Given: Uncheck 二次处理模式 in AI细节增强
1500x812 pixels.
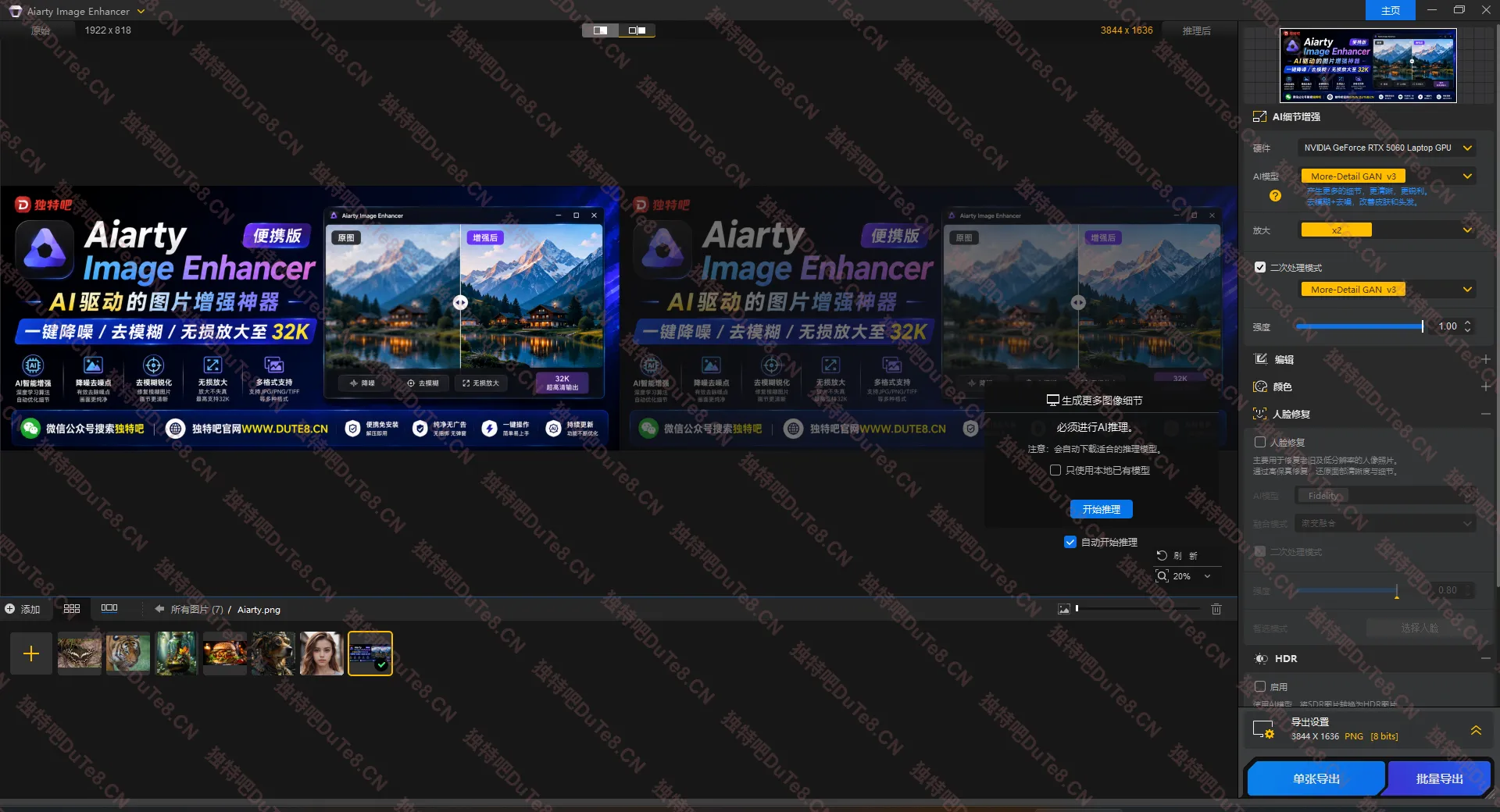Looking at the screenshot, I should point(1260,267).
